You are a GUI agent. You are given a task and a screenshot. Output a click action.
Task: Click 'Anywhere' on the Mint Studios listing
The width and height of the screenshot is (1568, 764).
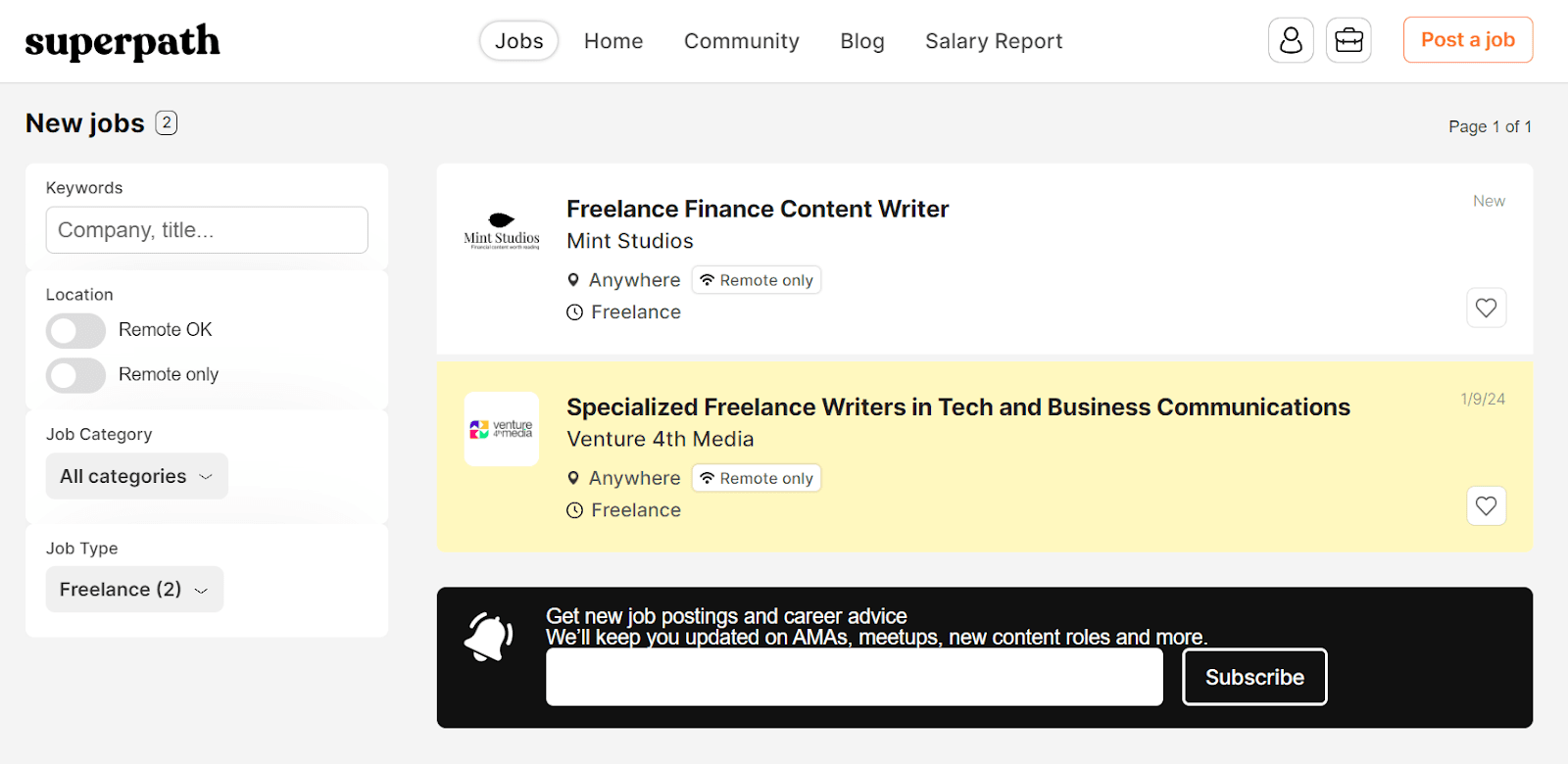[x=634, y=280]
